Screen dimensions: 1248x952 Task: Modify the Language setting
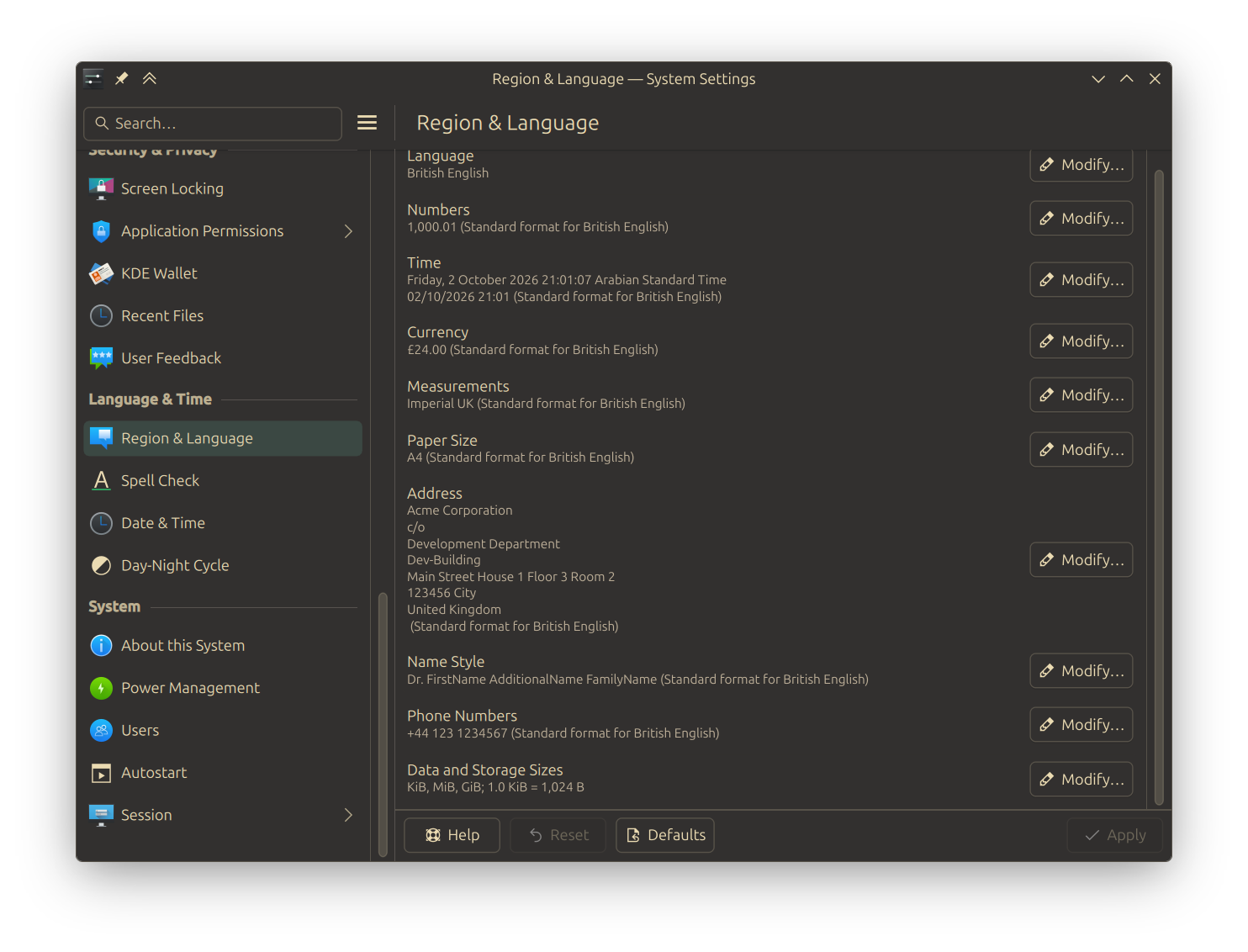tap(1081, 165)
